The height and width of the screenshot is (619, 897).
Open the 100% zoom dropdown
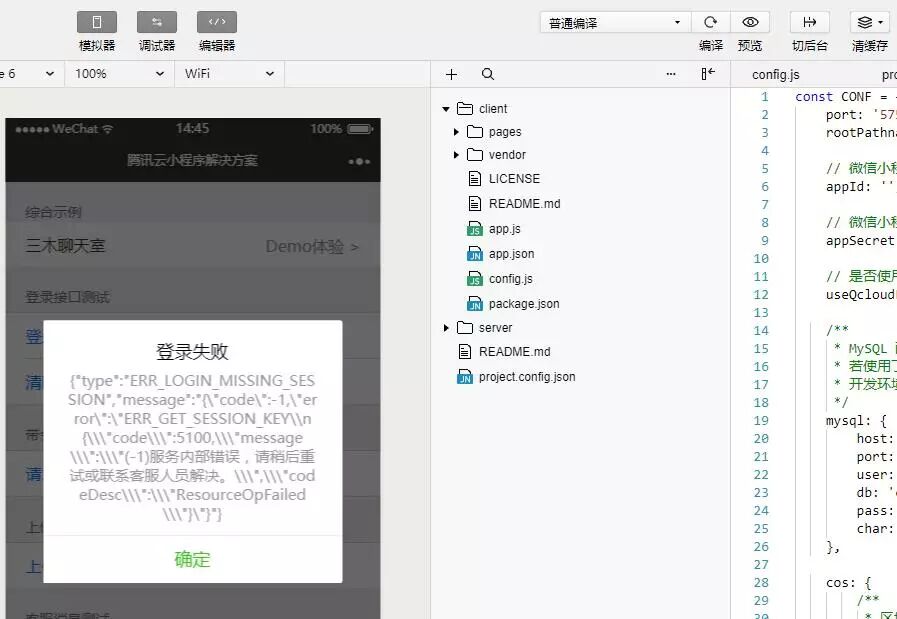click(x=120, y=74)
